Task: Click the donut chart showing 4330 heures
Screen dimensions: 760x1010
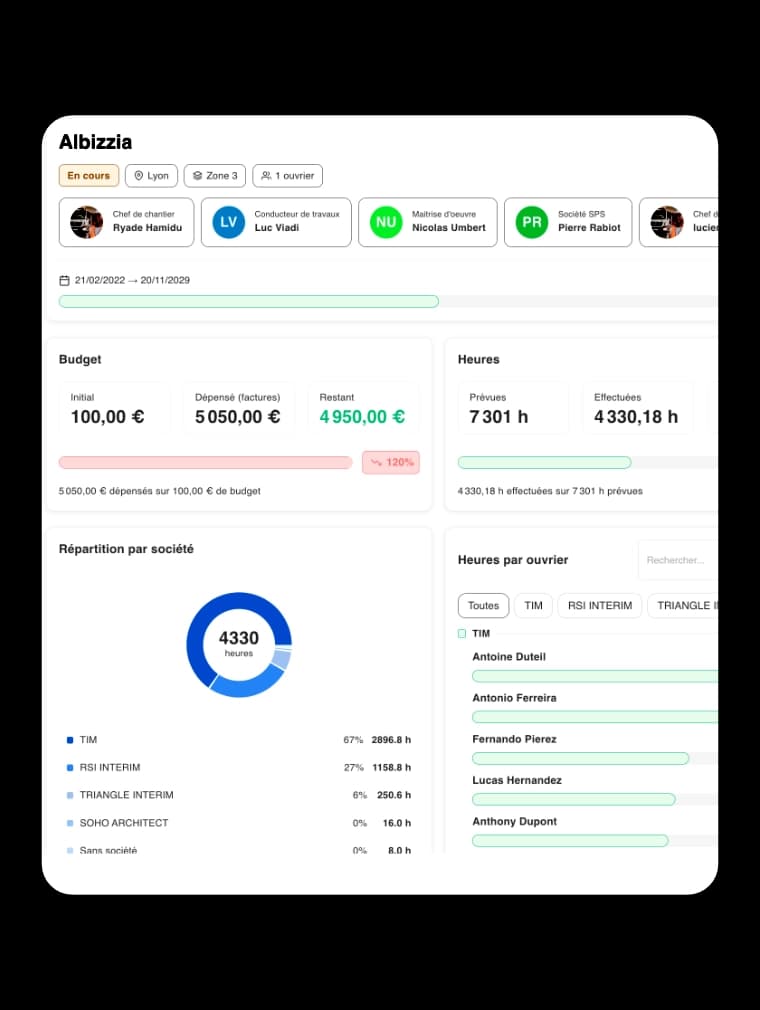Action: 239,645
